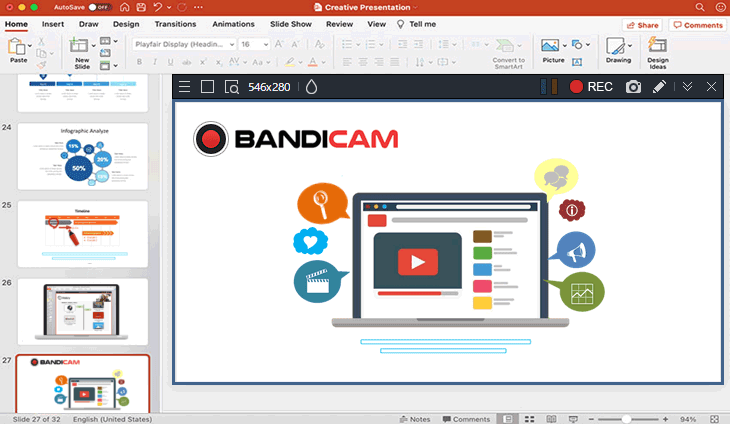Search in presentation magnifier icon
Screen dimensions: 730x424
pos(700,7)
